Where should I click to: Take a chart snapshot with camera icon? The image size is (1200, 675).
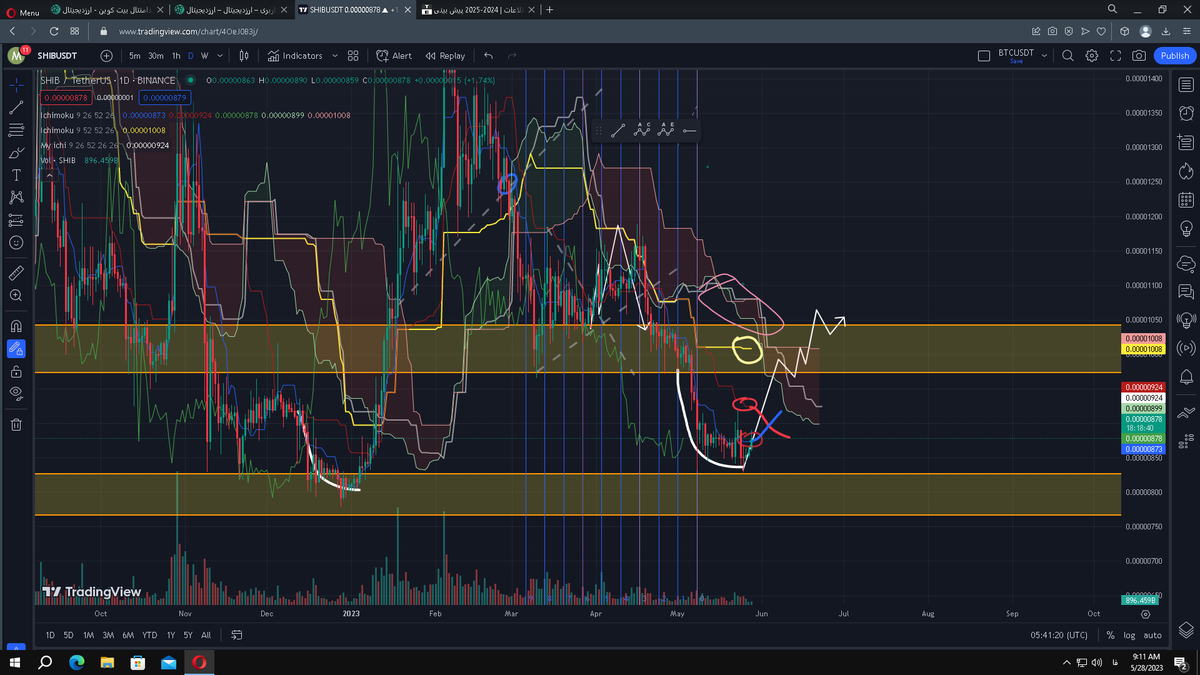(x=1139, y=56)
